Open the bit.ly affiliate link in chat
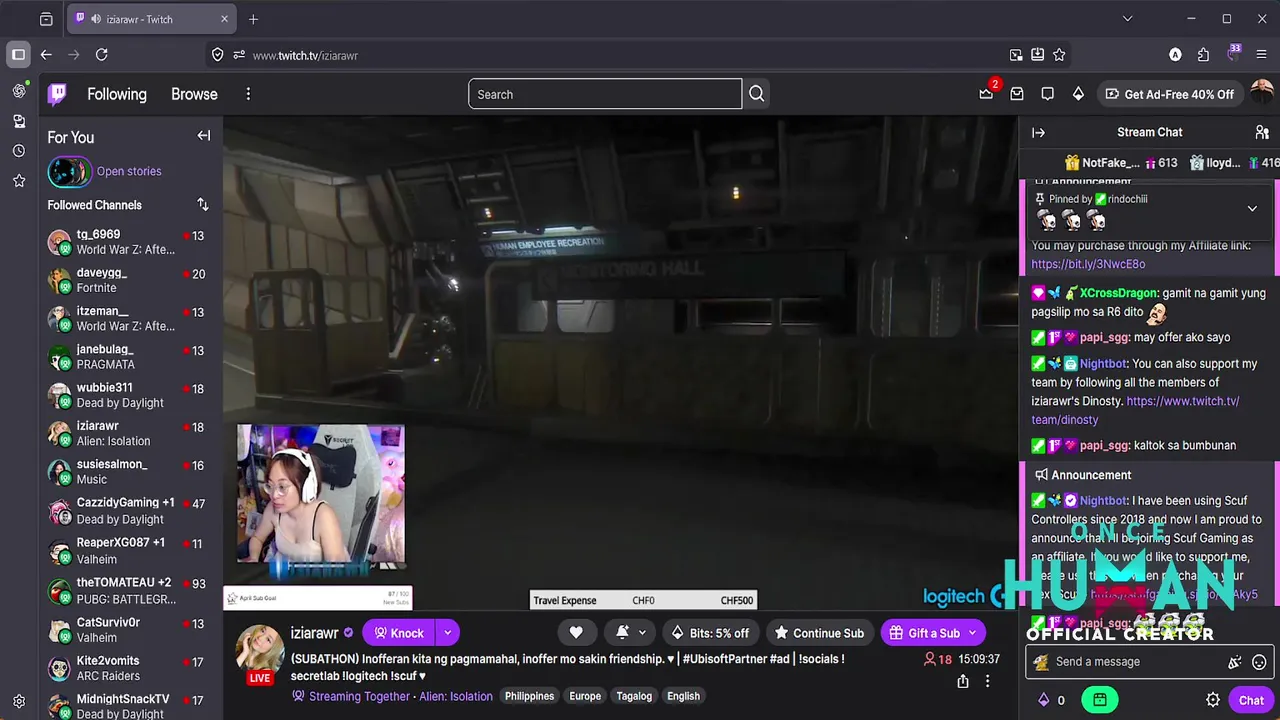 click(x=1088, y=264)
